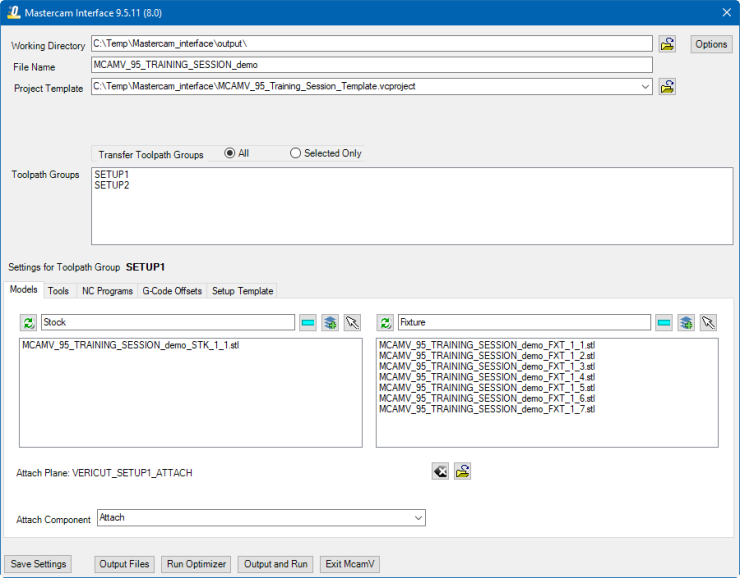Click the Fixture name input field
The height and width of the screenshot is (578, 740).
[x=524, y=322]
